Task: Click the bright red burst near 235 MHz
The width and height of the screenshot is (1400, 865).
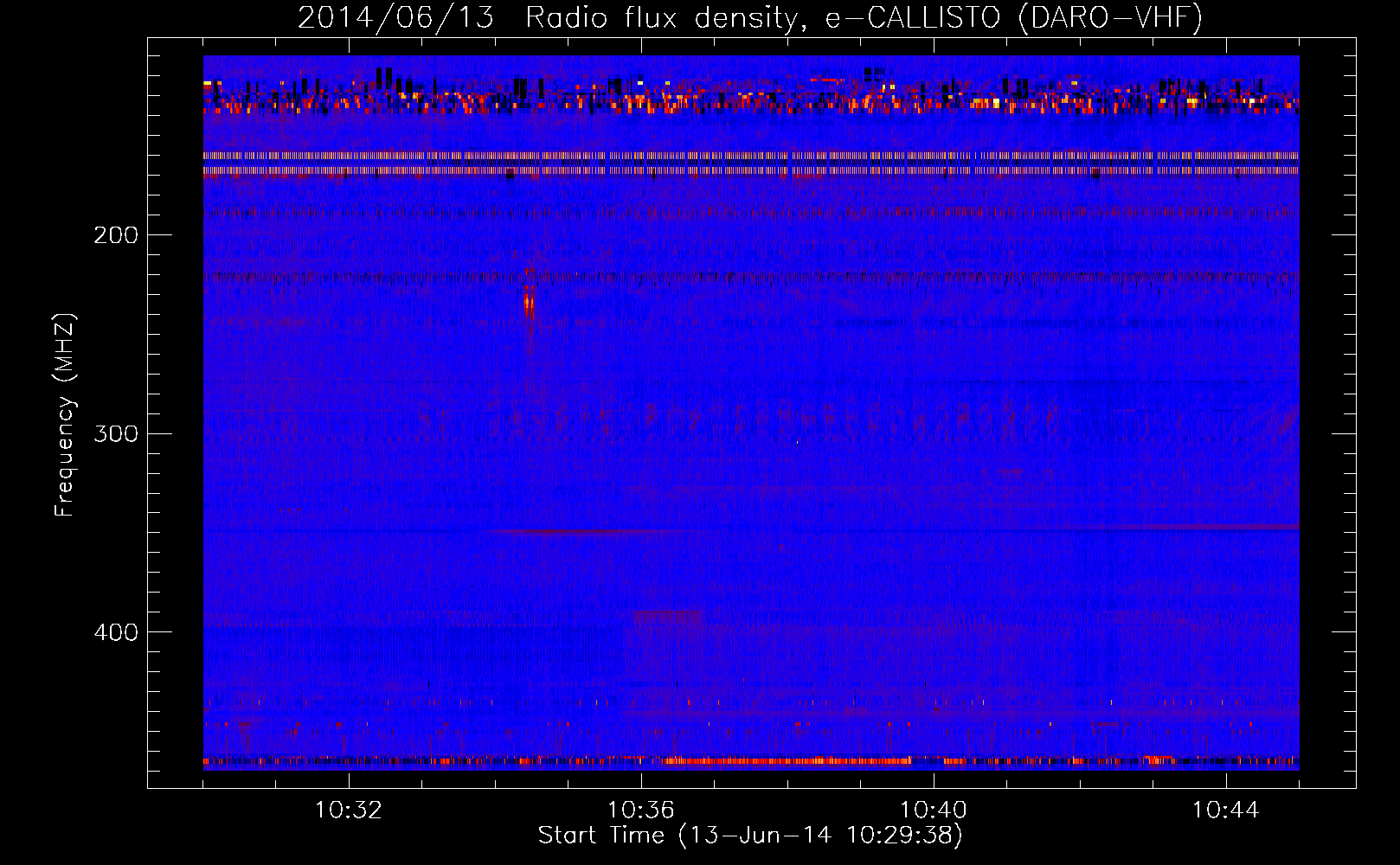Action: tap(529, 303)
